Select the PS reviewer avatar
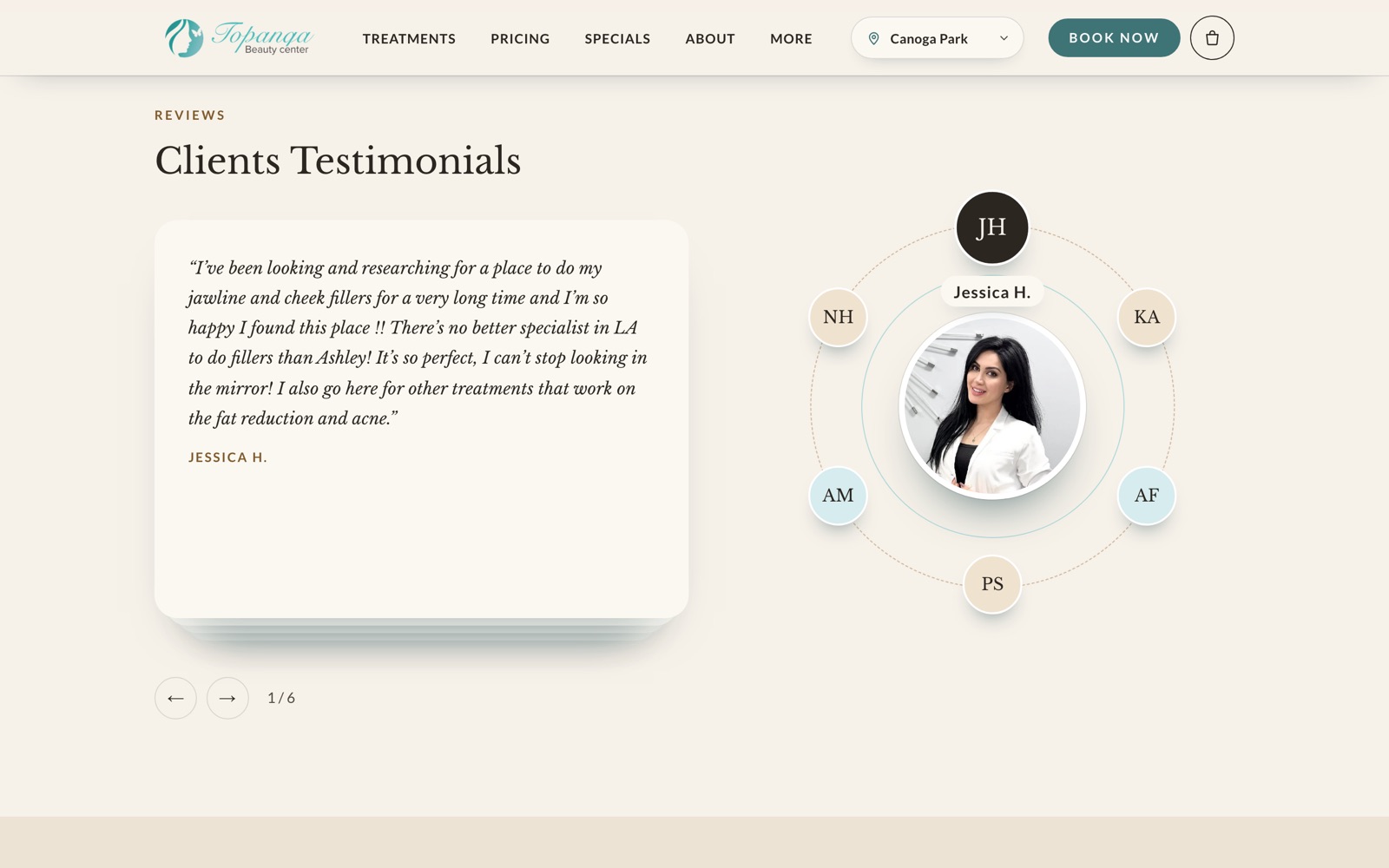1389x868 pixels. 992,584
